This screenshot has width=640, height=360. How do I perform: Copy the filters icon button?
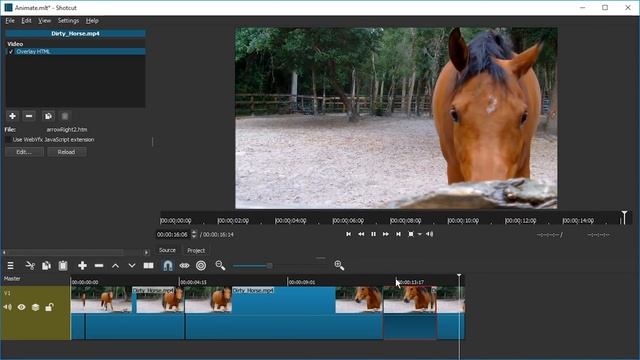coord(48,116)
